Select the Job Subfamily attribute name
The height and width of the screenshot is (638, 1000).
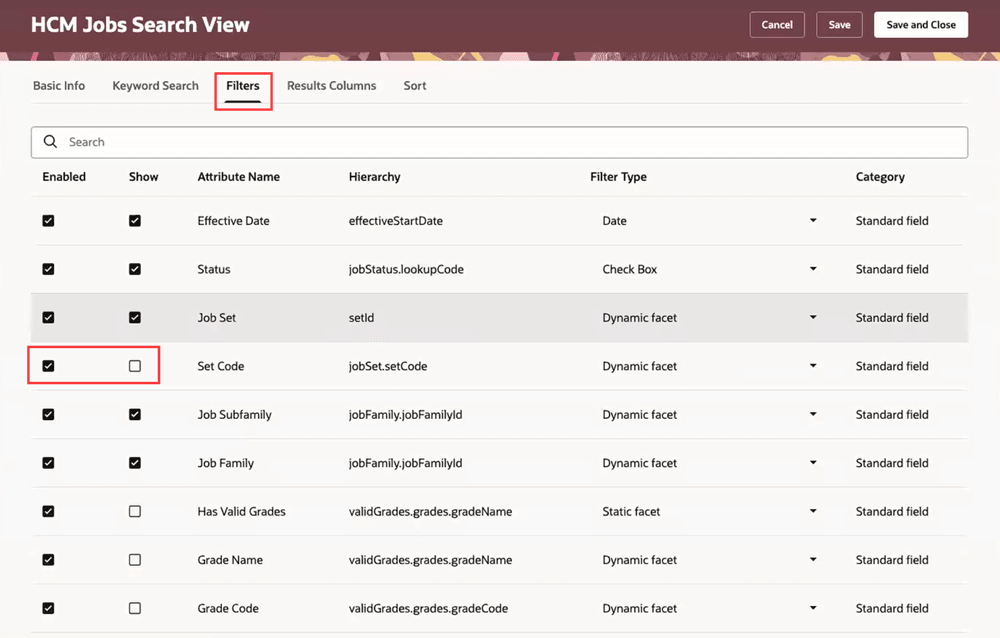234,415
